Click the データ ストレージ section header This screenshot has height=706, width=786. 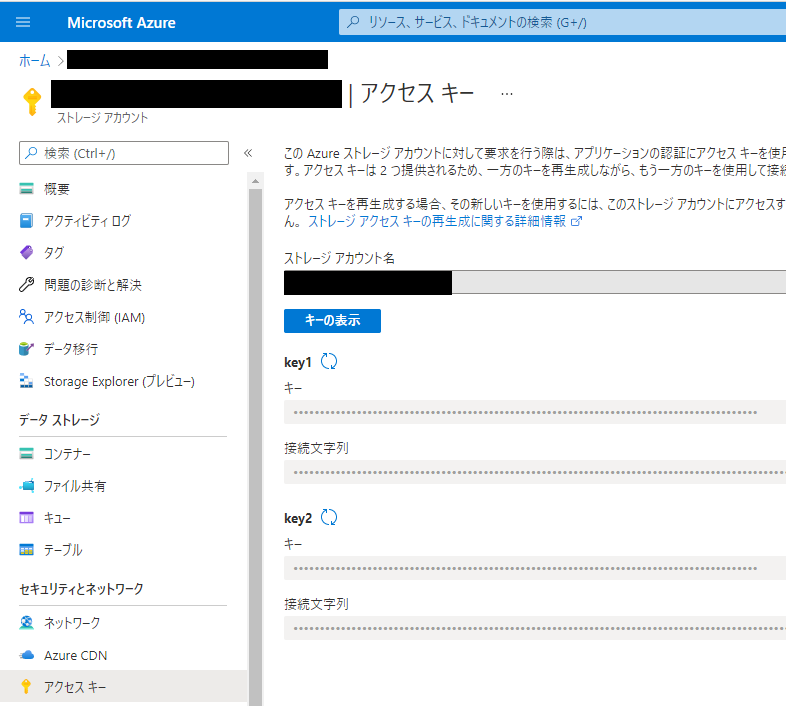[x=60, y=420]
